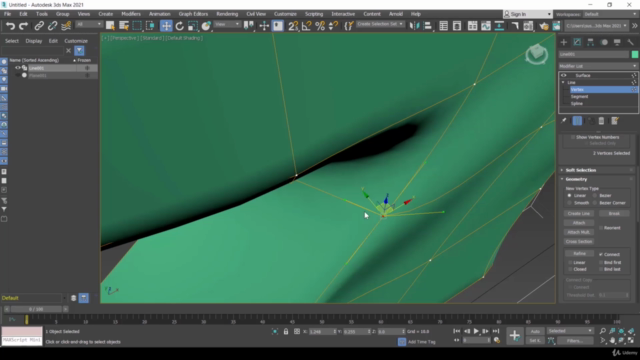
Task: Open Select by Name dialog icon
Action: [124, 26]
